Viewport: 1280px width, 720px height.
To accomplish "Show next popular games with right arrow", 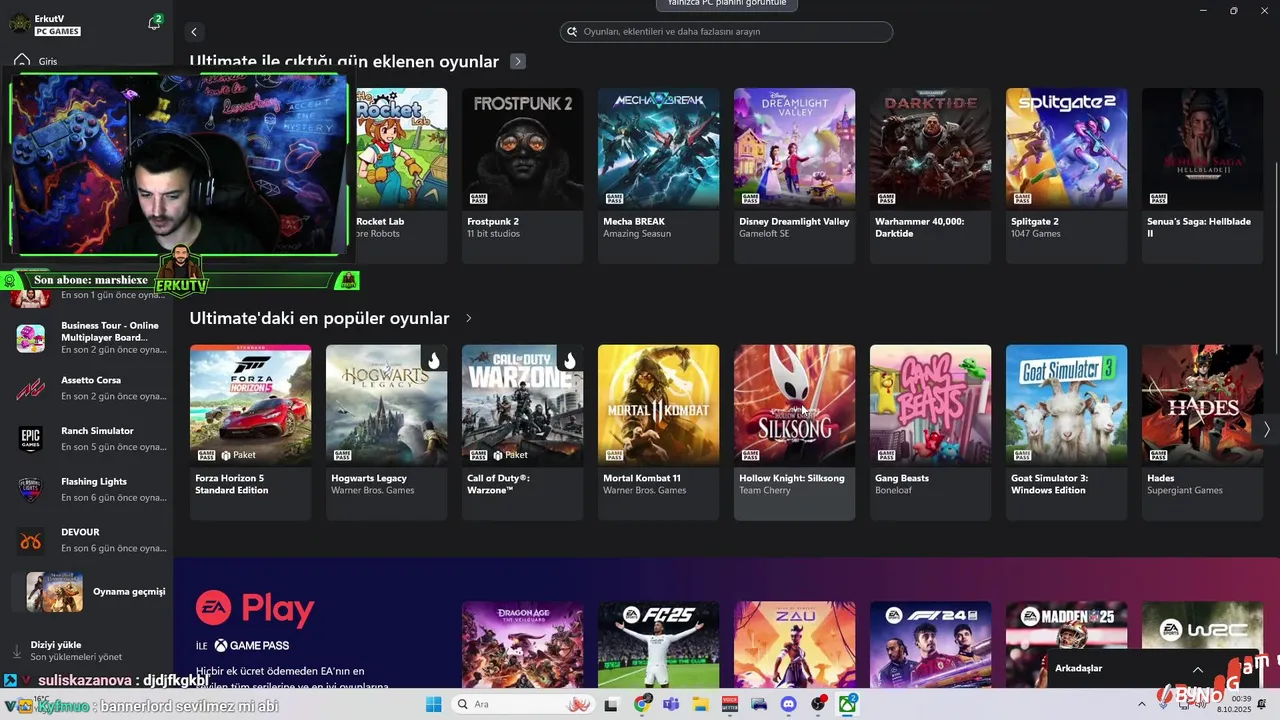I will (x=1266, y=429).
